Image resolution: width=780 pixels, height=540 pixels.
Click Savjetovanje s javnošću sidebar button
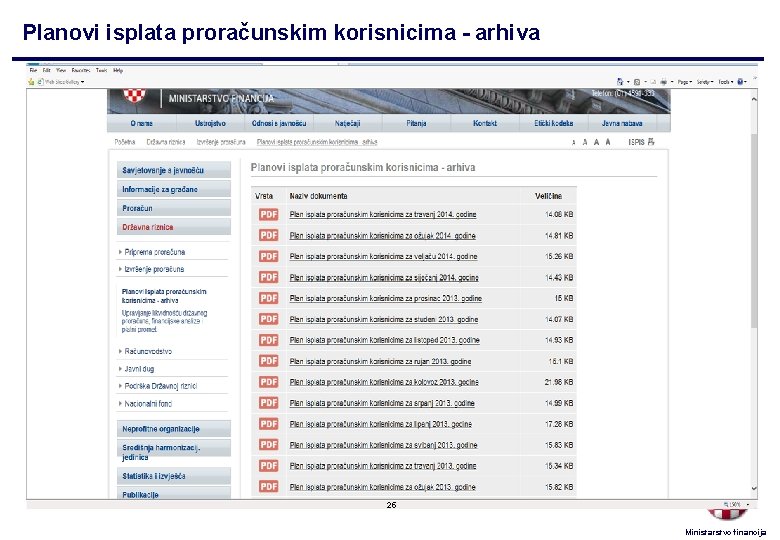point(174,170)
